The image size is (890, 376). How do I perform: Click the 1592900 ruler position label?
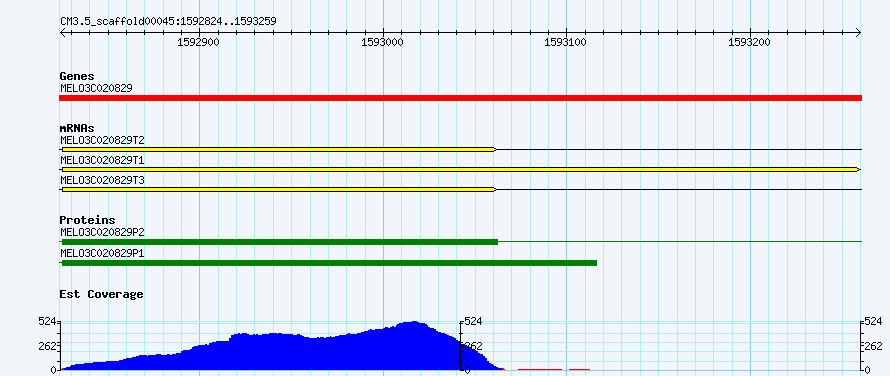click(x=199, y=42)
